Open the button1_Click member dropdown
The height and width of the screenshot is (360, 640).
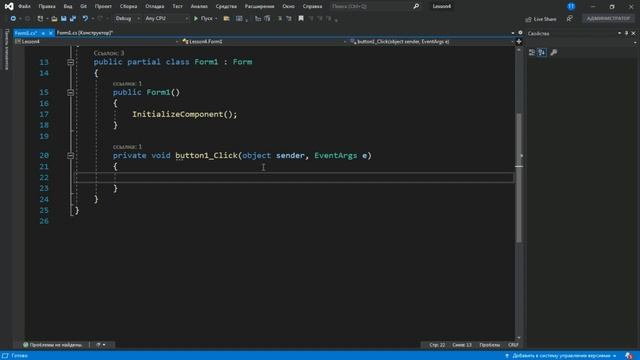tap(432, 42)
